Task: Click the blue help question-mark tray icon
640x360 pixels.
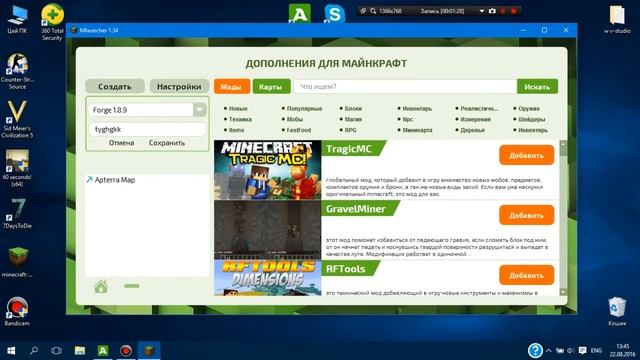Action: (535, 351)
